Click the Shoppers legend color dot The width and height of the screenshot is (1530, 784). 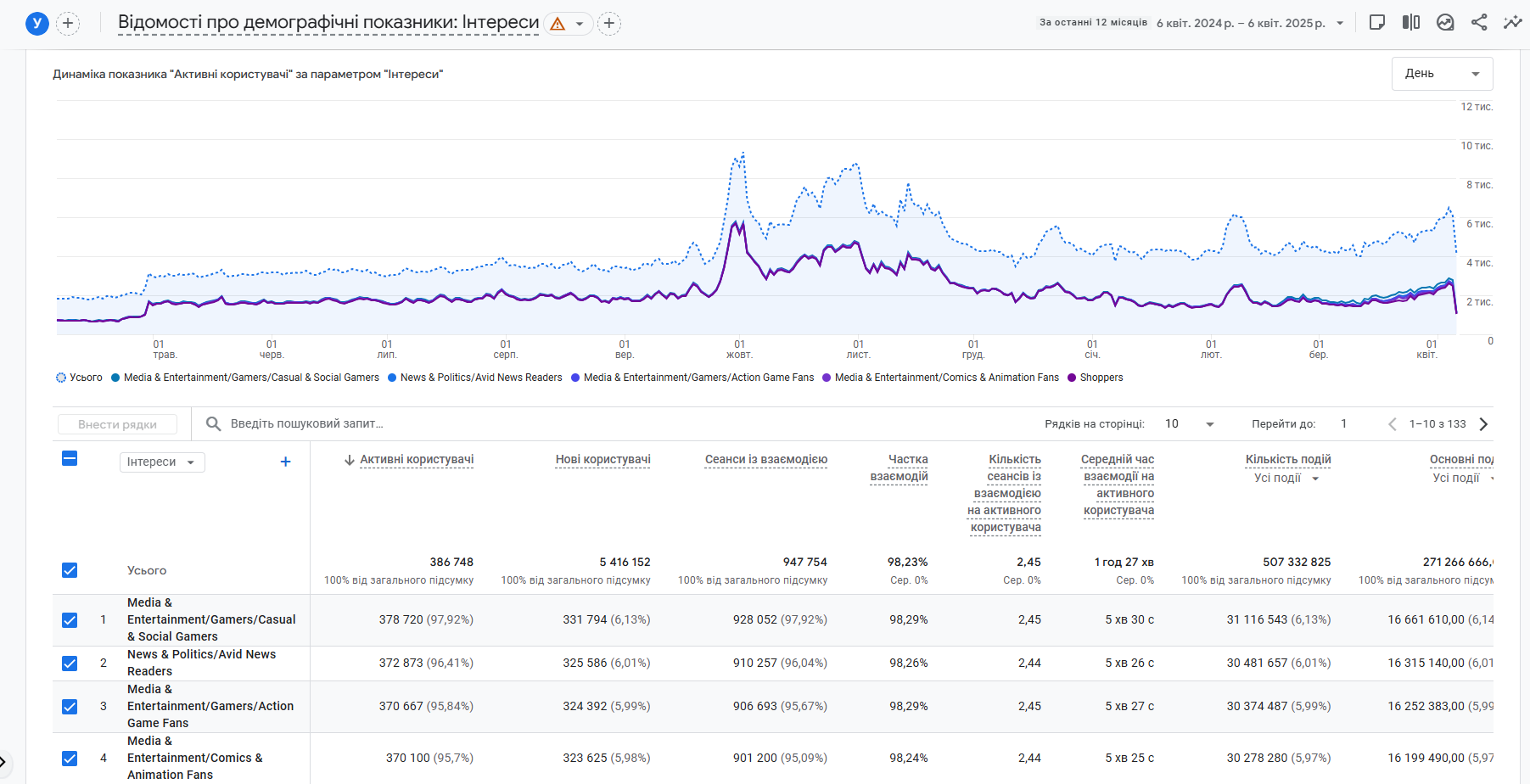point(1072,378)
